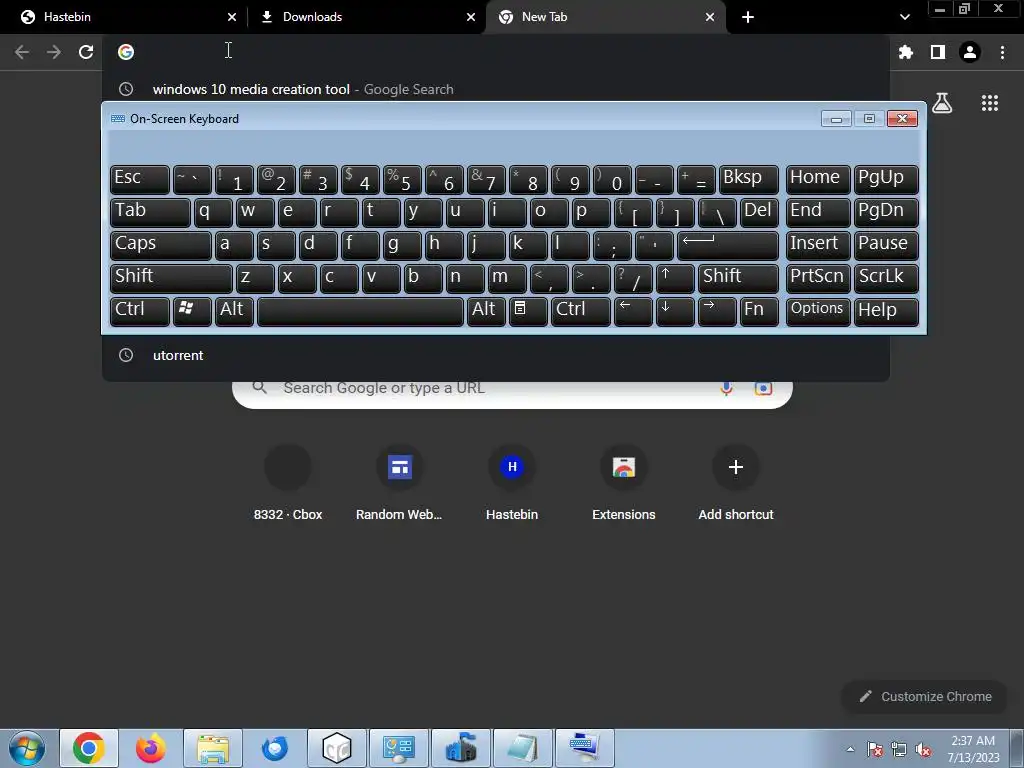The height and width of the screenshot is (768, 1024).
Task: Click Customize Chrome button
Action: [x=924, y=697]
